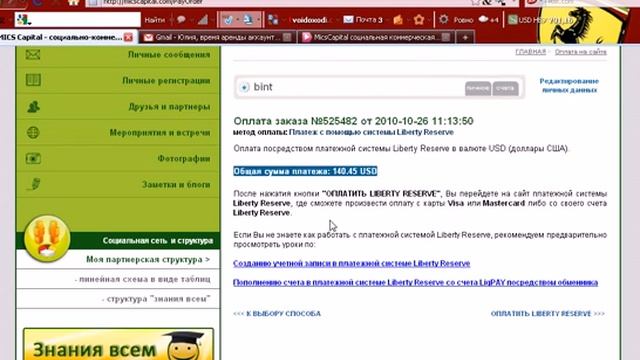
Task: Click the Знания всем banner
Action: (118, 344)
